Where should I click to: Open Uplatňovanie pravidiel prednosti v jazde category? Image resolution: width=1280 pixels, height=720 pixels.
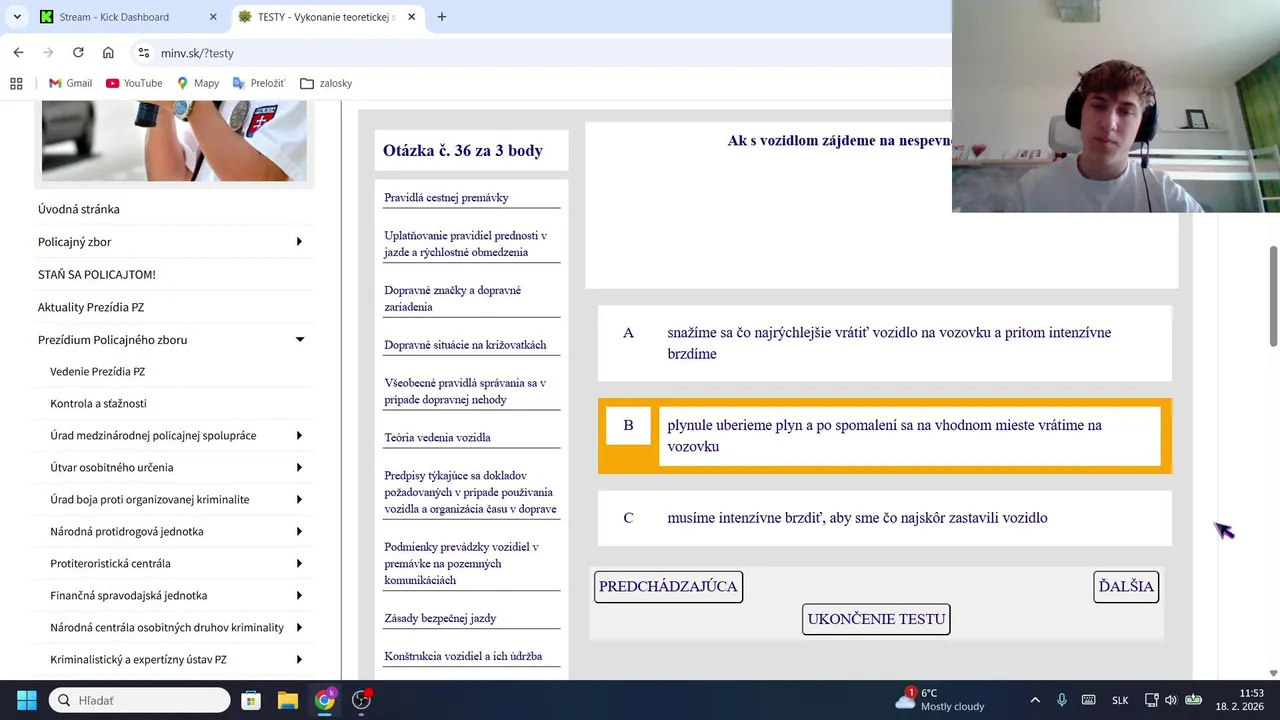click(x=466, y=244)
